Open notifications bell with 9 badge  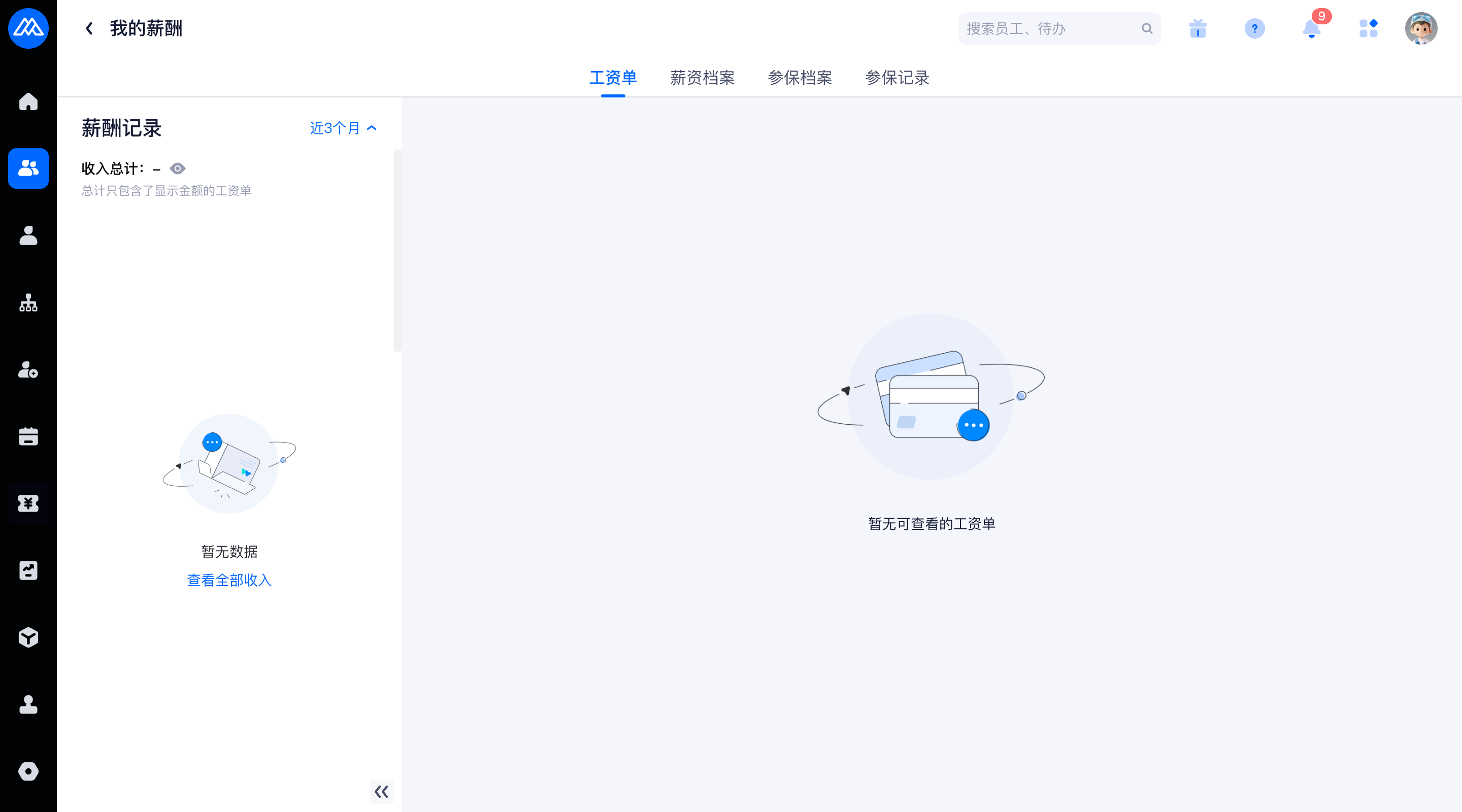point(1311,28)
